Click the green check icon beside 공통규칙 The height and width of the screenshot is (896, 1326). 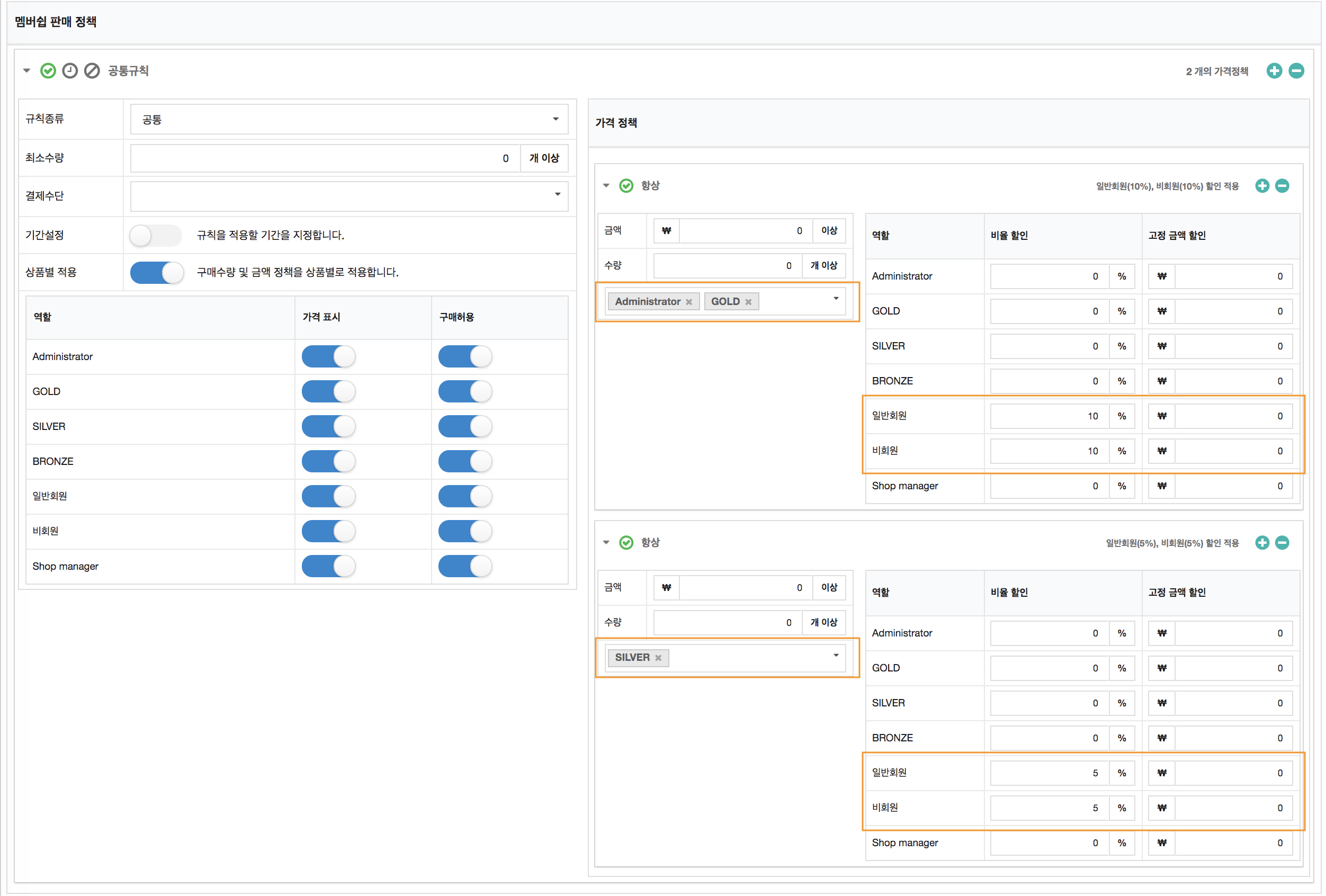tap(48, 71)
